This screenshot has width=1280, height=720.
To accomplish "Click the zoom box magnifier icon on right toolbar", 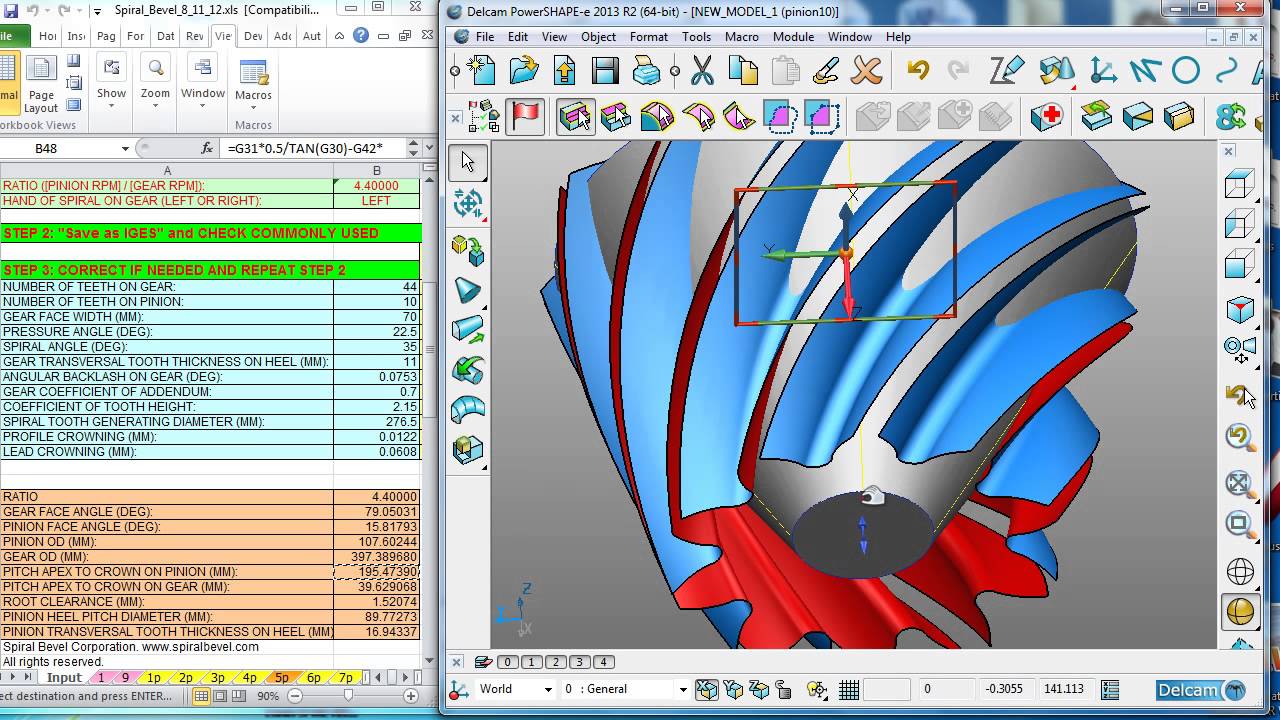I will point(1240,524).
